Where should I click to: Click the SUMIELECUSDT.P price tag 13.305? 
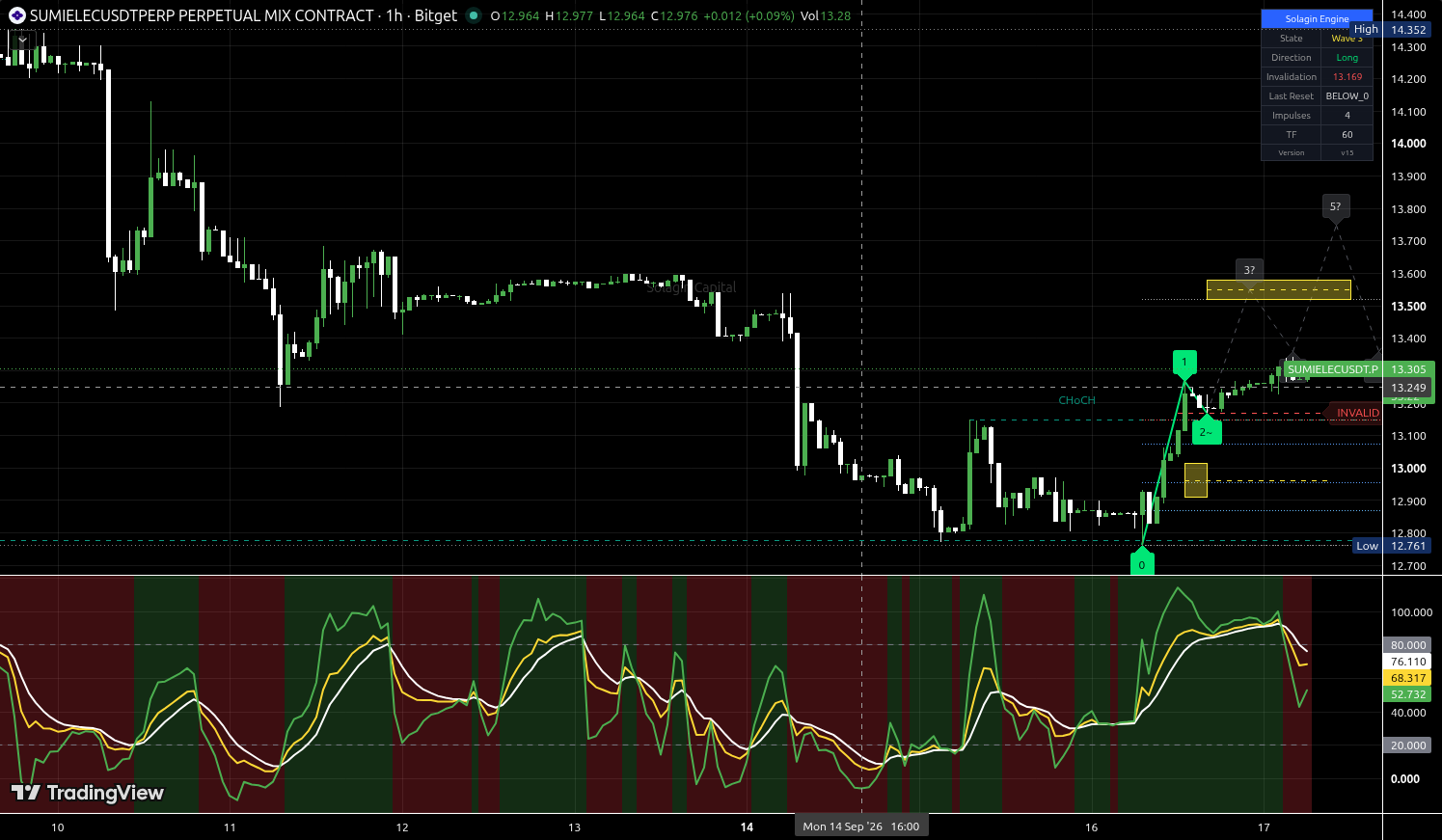(x=1359, y=369)
